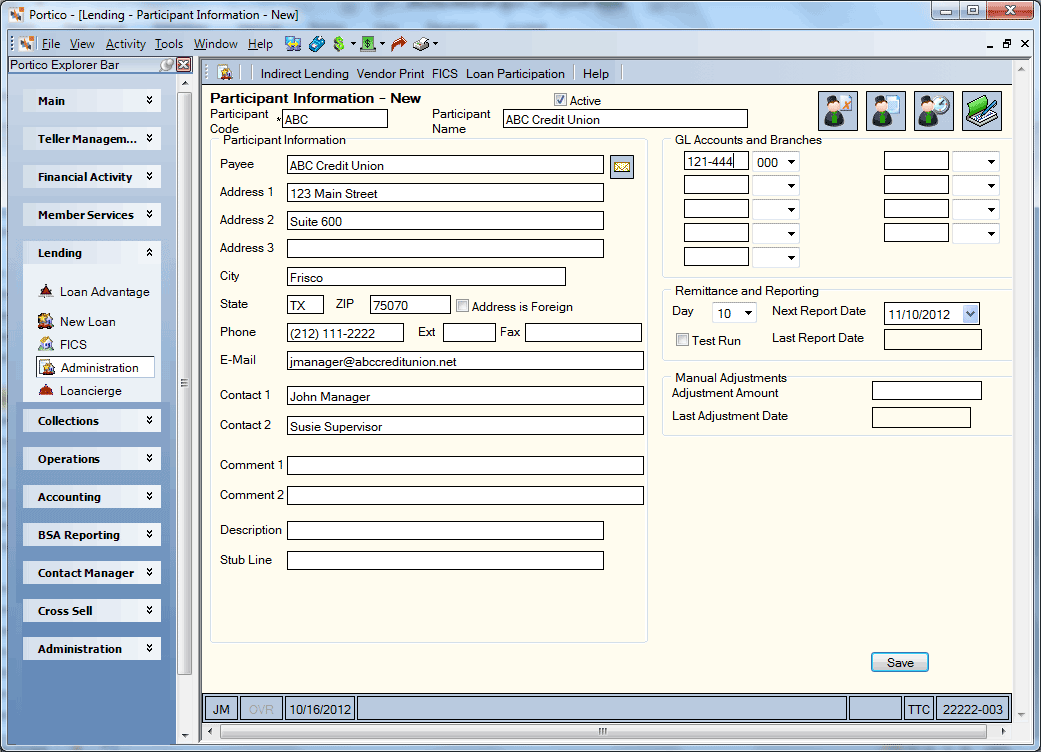The image size is (1041, 752).
Task: Click the Participant Name field
Action: 625,119
